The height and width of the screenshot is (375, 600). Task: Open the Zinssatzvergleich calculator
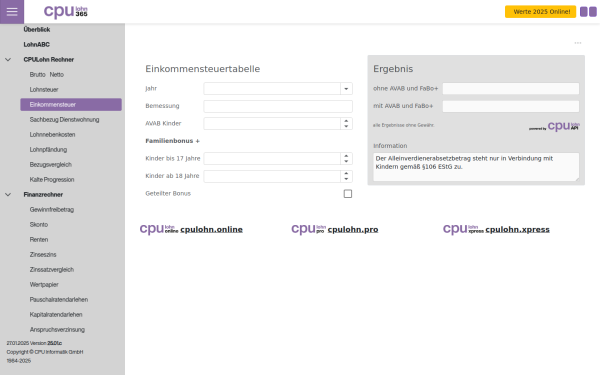[52, 270]
